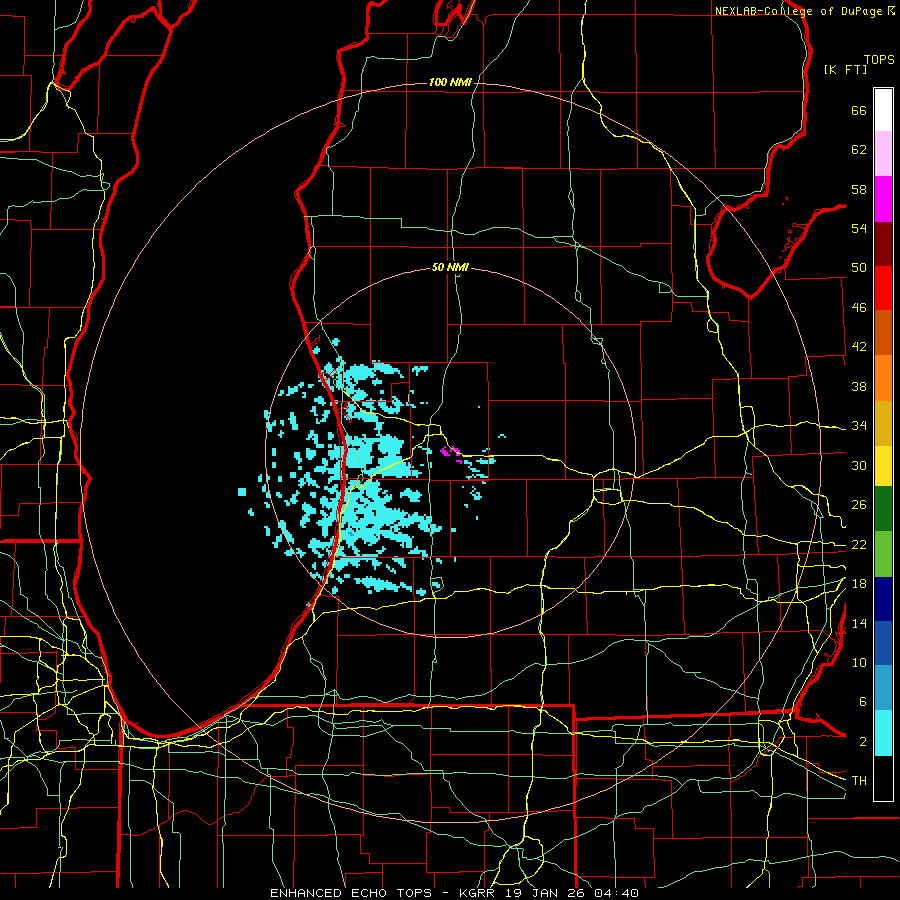This screenshot has width=900, height=900.
Task: Click the 50 NMI range ring label
Action: (450, 267)
